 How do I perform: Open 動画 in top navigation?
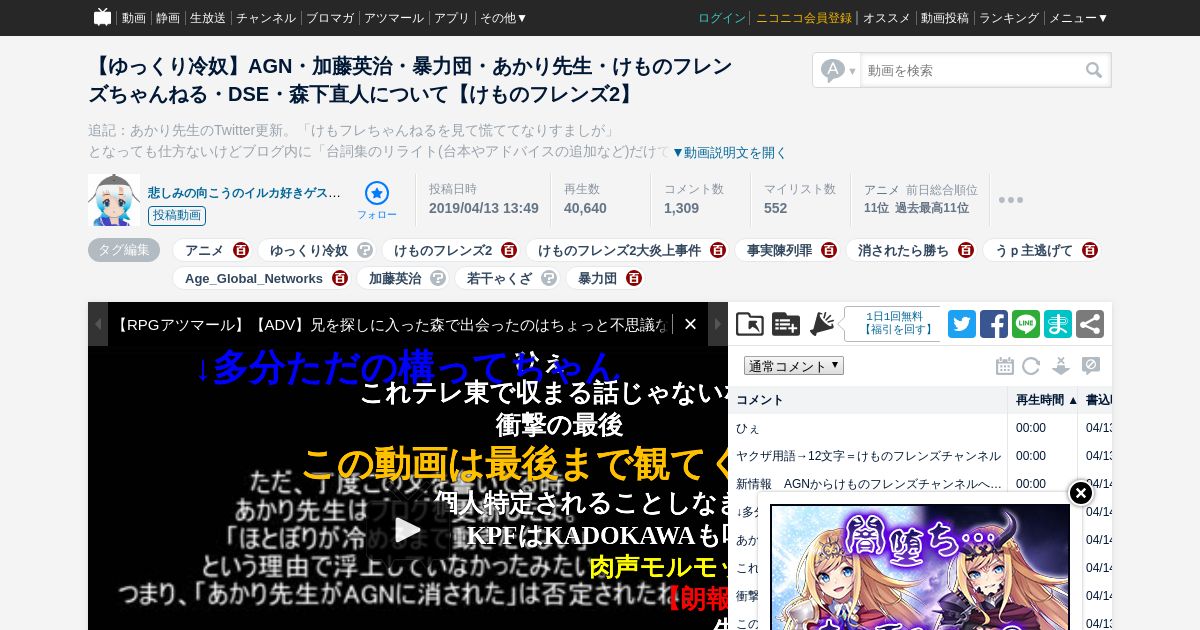tap(134, 18)
